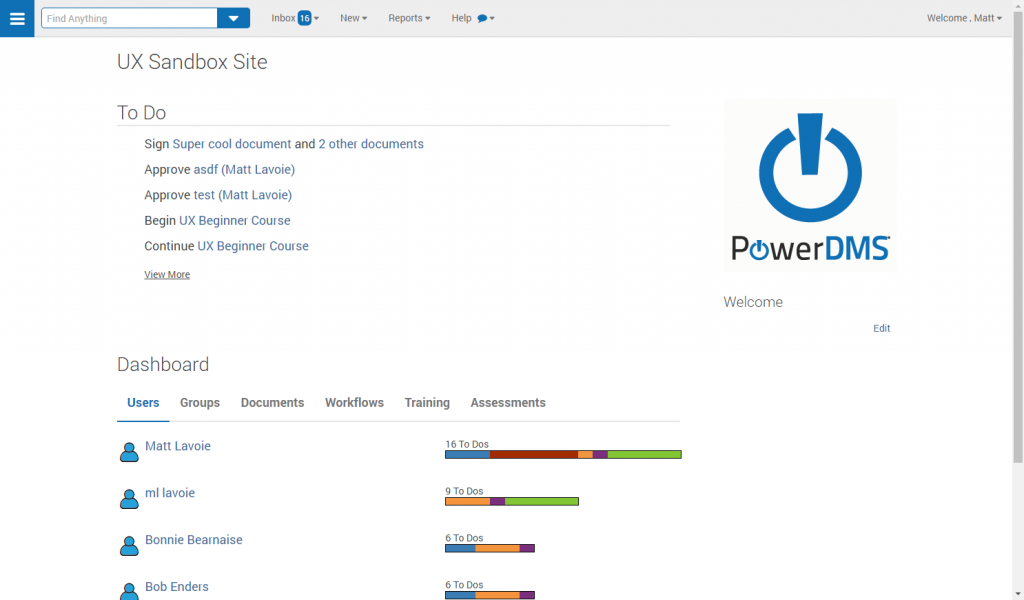This screenshot has height=600, width=1024.
Task: Click the user icon next to Bonnie Bearnaise
Action: point(129,546)
